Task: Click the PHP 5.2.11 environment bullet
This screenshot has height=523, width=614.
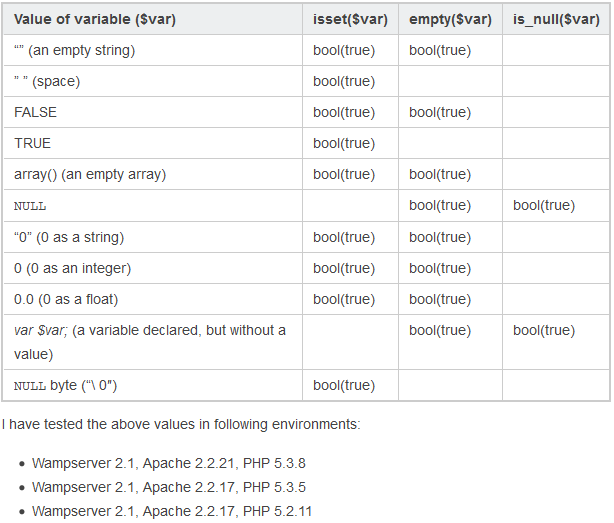Action: tap(172, 511)
